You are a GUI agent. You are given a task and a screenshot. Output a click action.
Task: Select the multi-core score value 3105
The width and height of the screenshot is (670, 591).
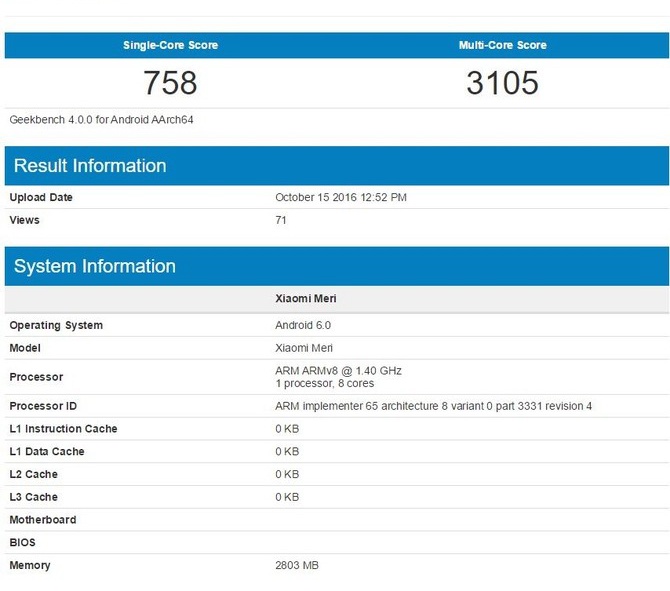(x=502, y=83)
